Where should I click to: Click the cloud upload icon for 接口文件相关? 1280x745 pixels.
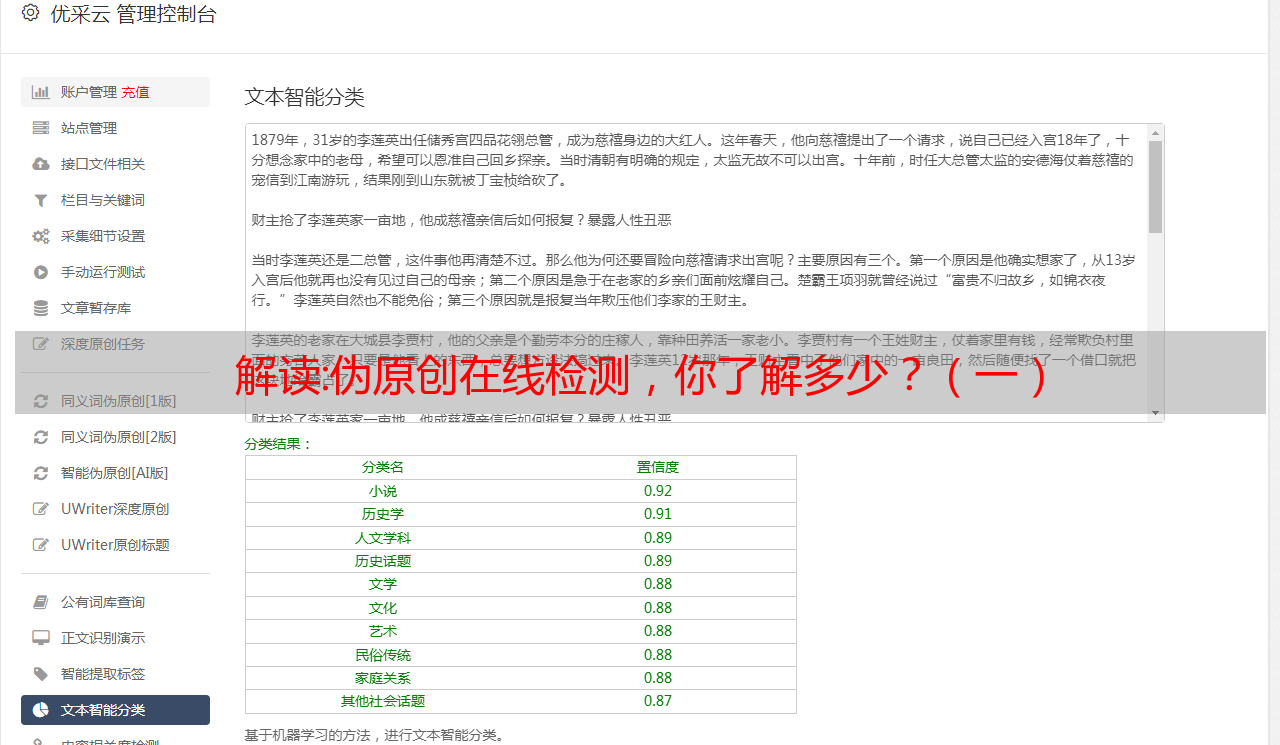click(x=41, y=164)
